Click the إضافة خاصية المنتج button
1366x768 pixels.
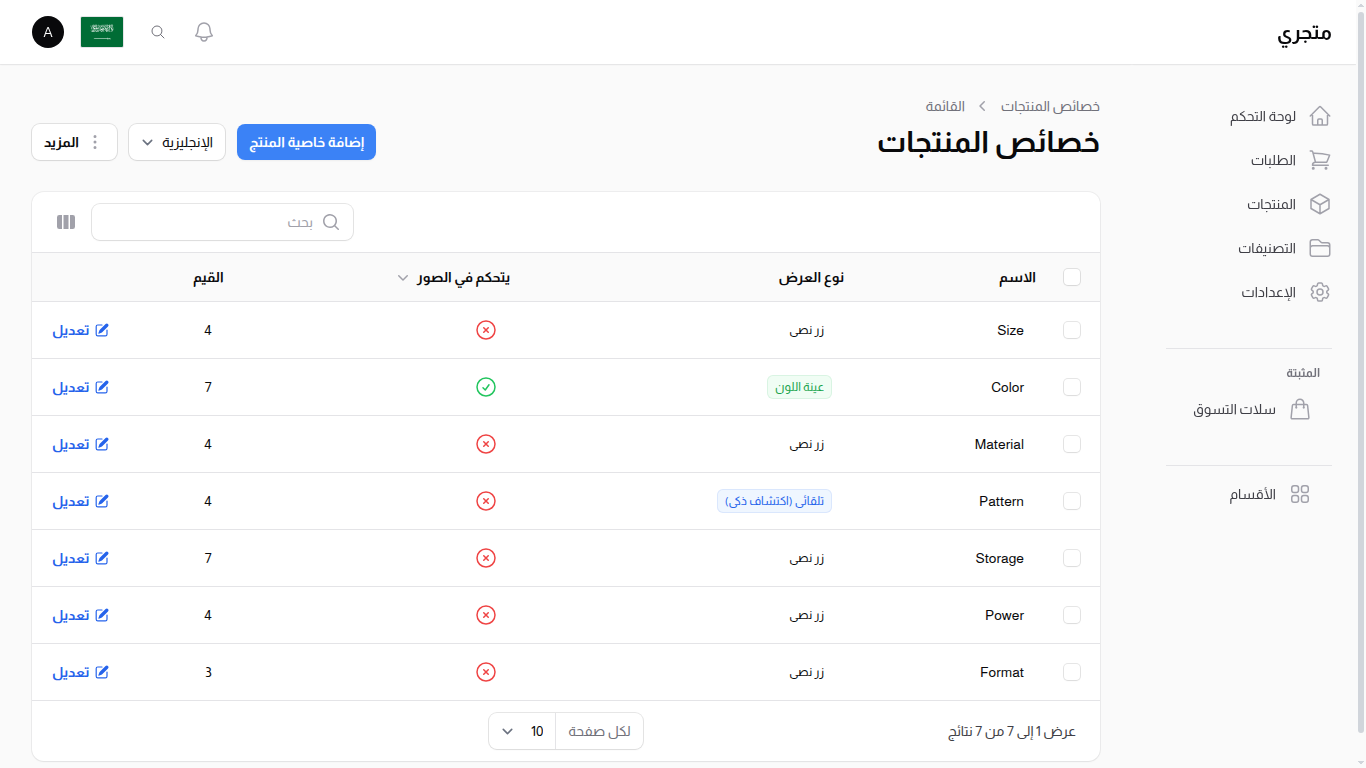(306, 142)
